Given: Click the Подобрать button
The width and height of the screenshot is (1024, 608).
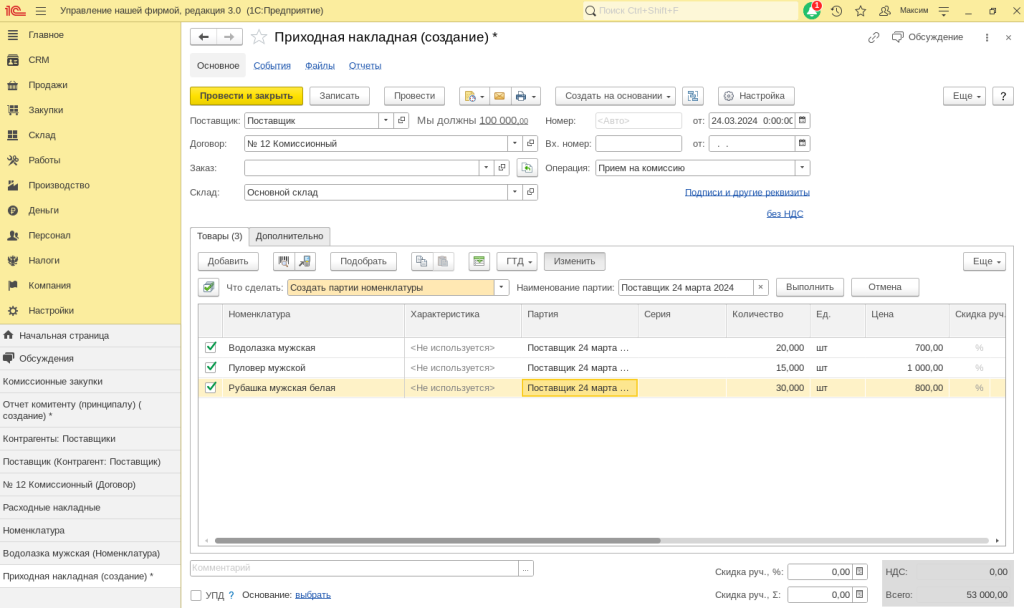Looking at the screenshot, I should click(x=364, y=261).
